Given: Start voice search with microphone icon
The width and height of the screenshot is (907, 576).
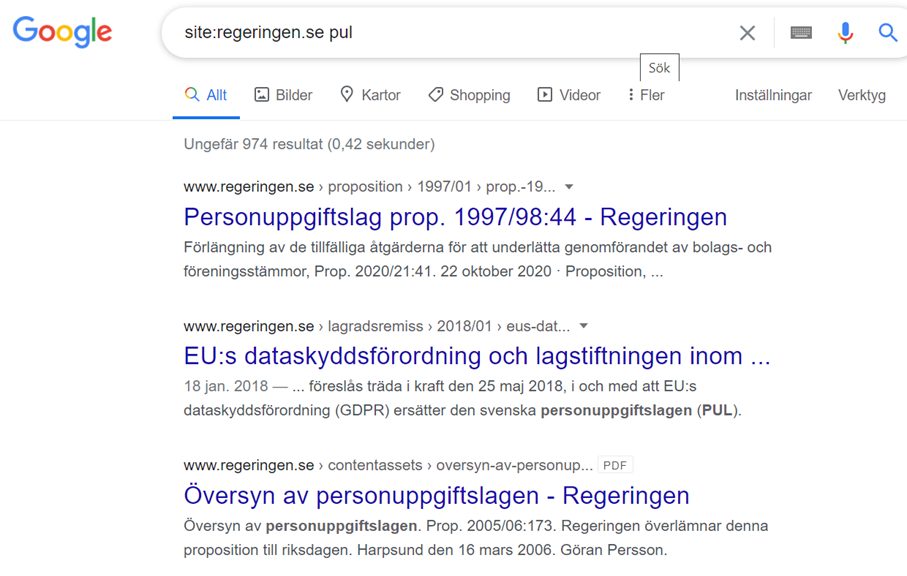Looking at the screenshot, I should point(845,33).
